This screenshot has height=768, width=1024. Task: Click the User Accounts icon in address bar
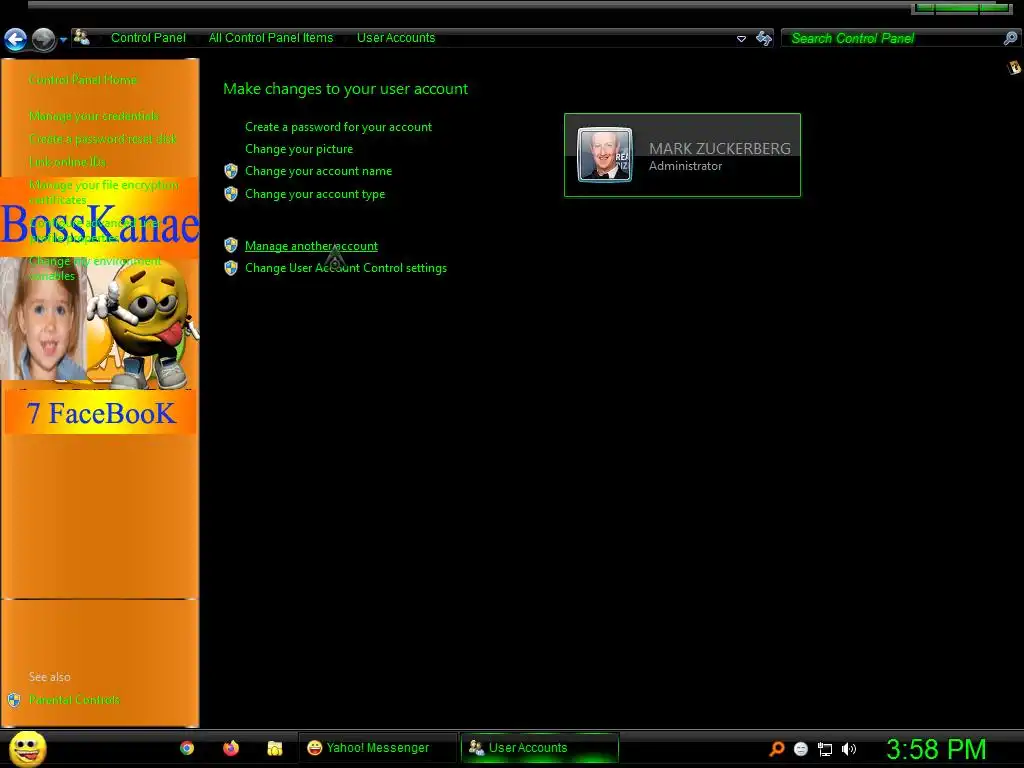(81, 37)
